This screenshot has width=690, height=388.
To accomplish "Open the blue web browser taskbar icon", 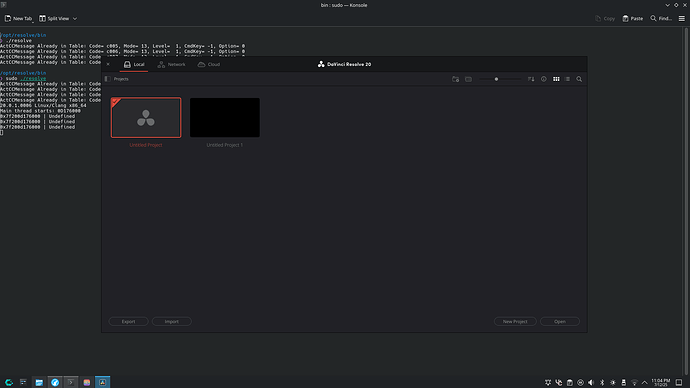I will (x=55, y=382).
